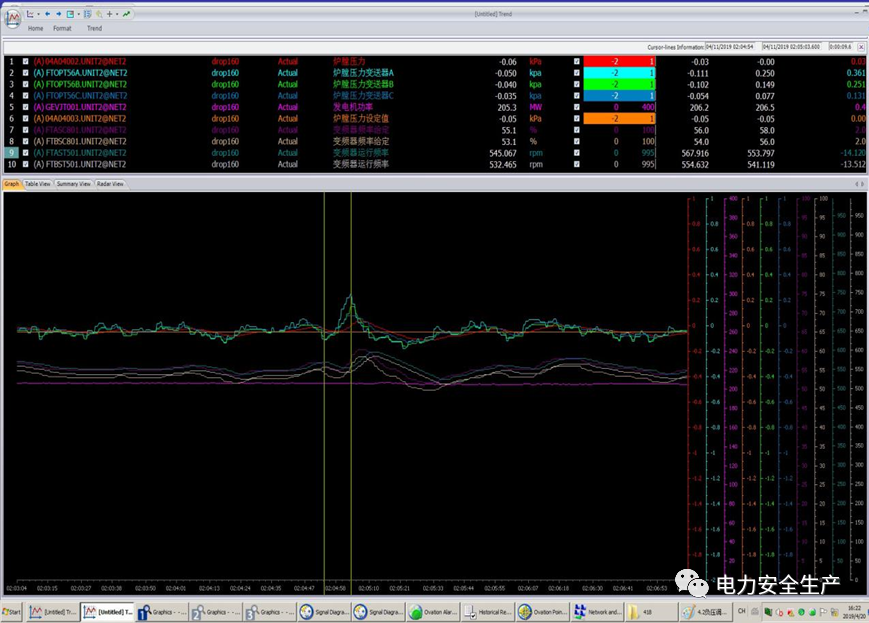Toggle checkbox for row 5 GEVJT001.UNIT2@NET2
This screenshot has height=623, width=869.
click(25, 107)
